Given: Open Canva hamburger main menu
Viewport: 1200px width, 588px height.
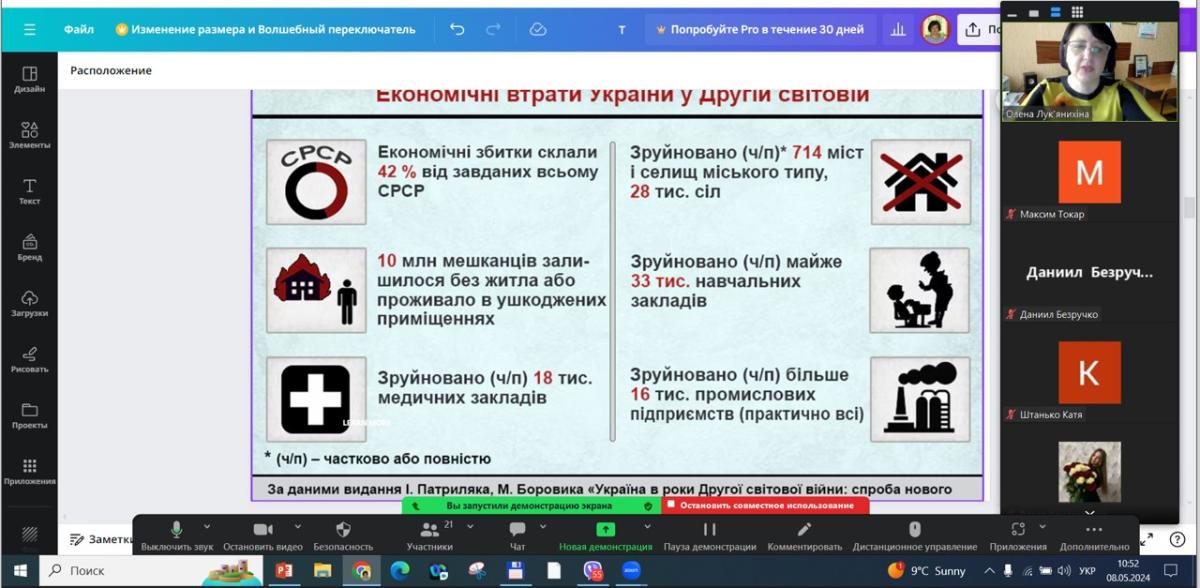Looking at the screenshot, I should click(x=29, y=30).
